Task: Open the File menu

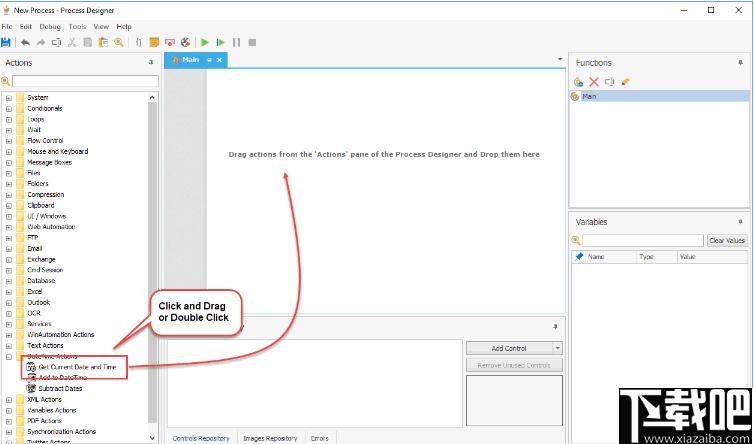Action: pos(7,26)
